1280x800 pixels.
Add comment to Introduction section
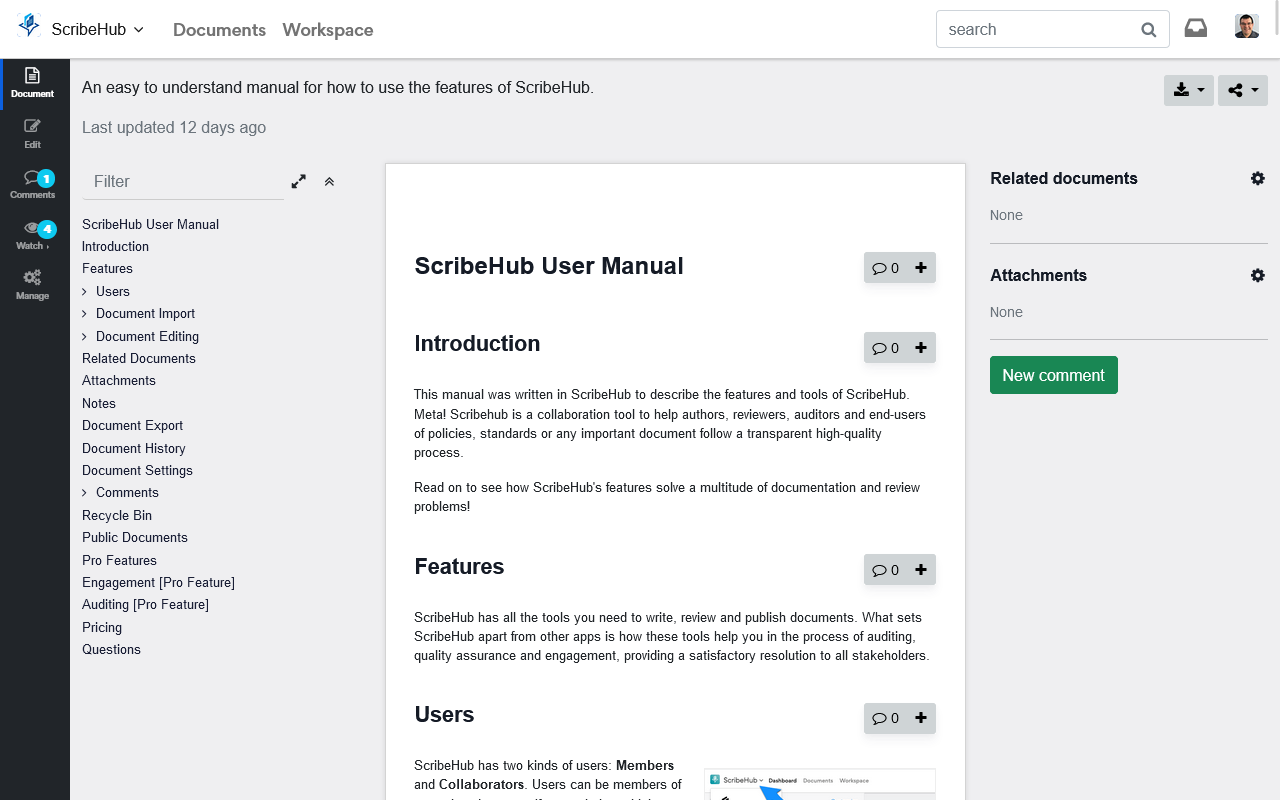pyautogui.click(x=921, y=348)
